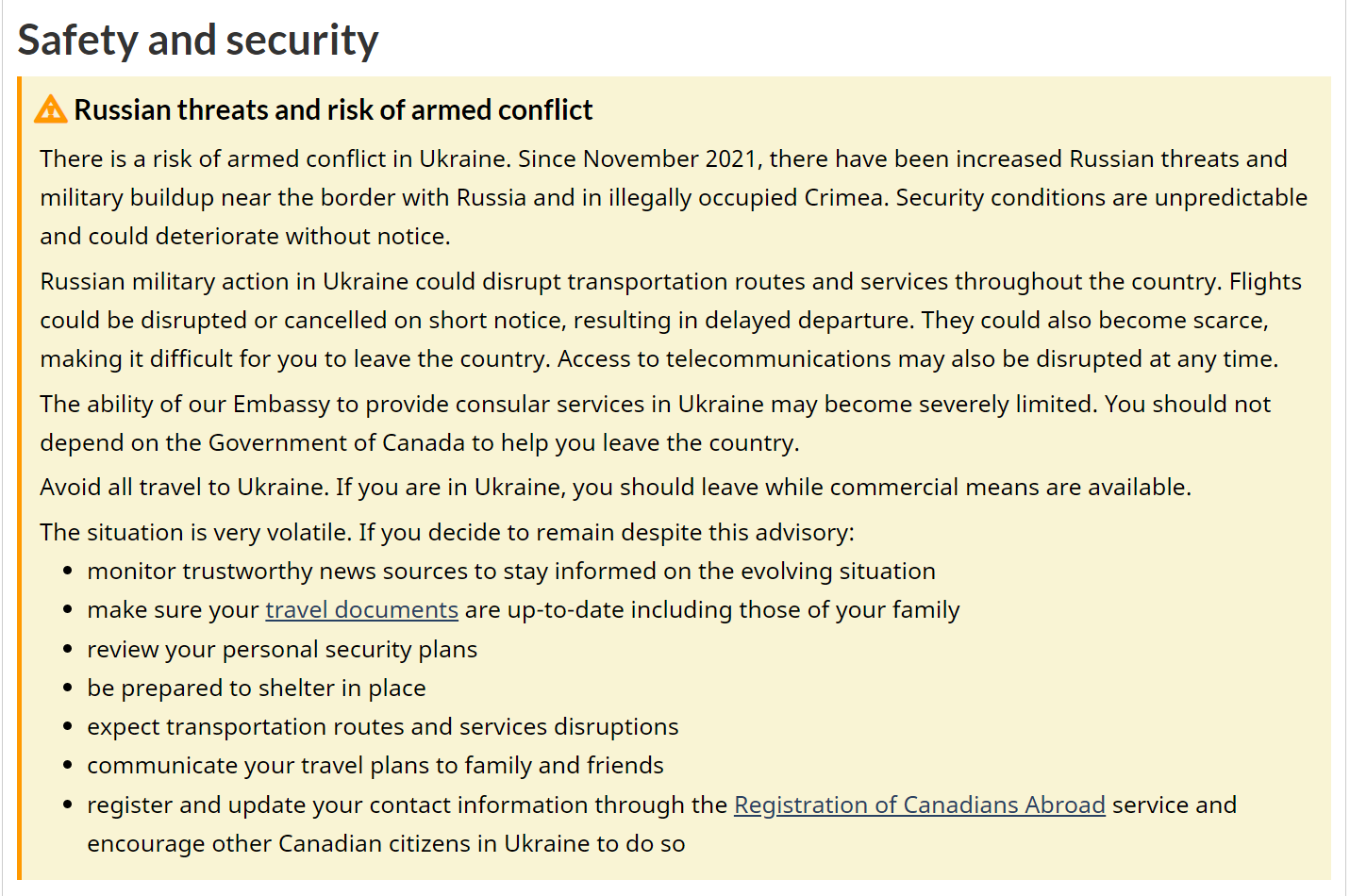1350x896 pixels.
Task: Click the paragraph about Embassy consular services
Action: point(655,423)
